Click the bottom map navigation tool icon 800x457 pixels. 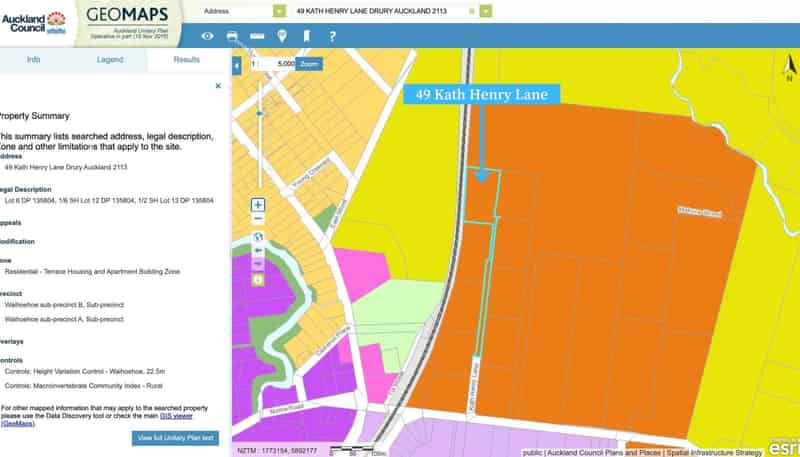click(x=258, y=280)
